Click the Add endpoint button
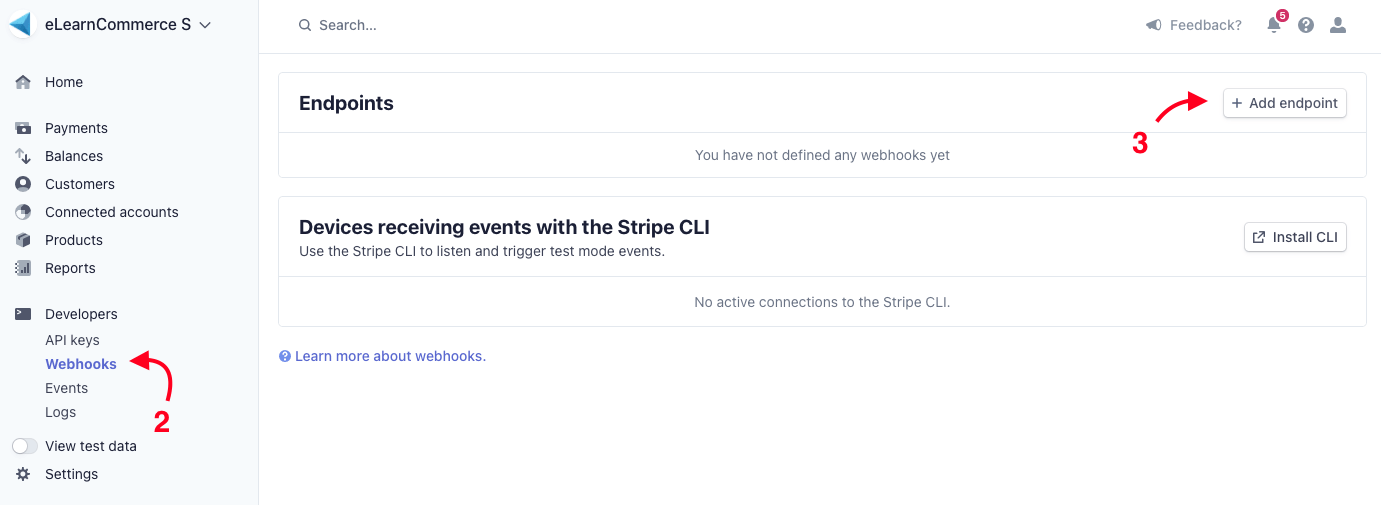Image resolution: width=1381 pixels, height=505 pixels. [x=1285, y=103]
